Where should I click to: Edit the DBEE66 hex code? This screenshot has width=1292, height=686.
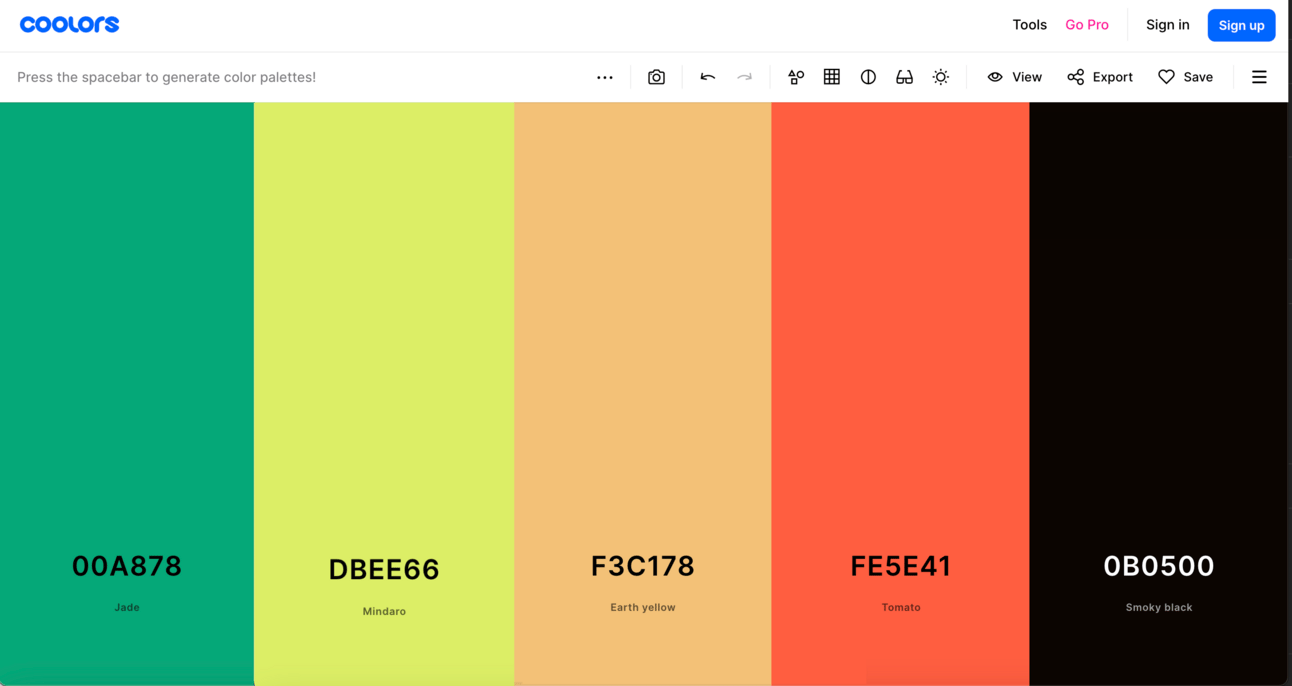point(384,570)
